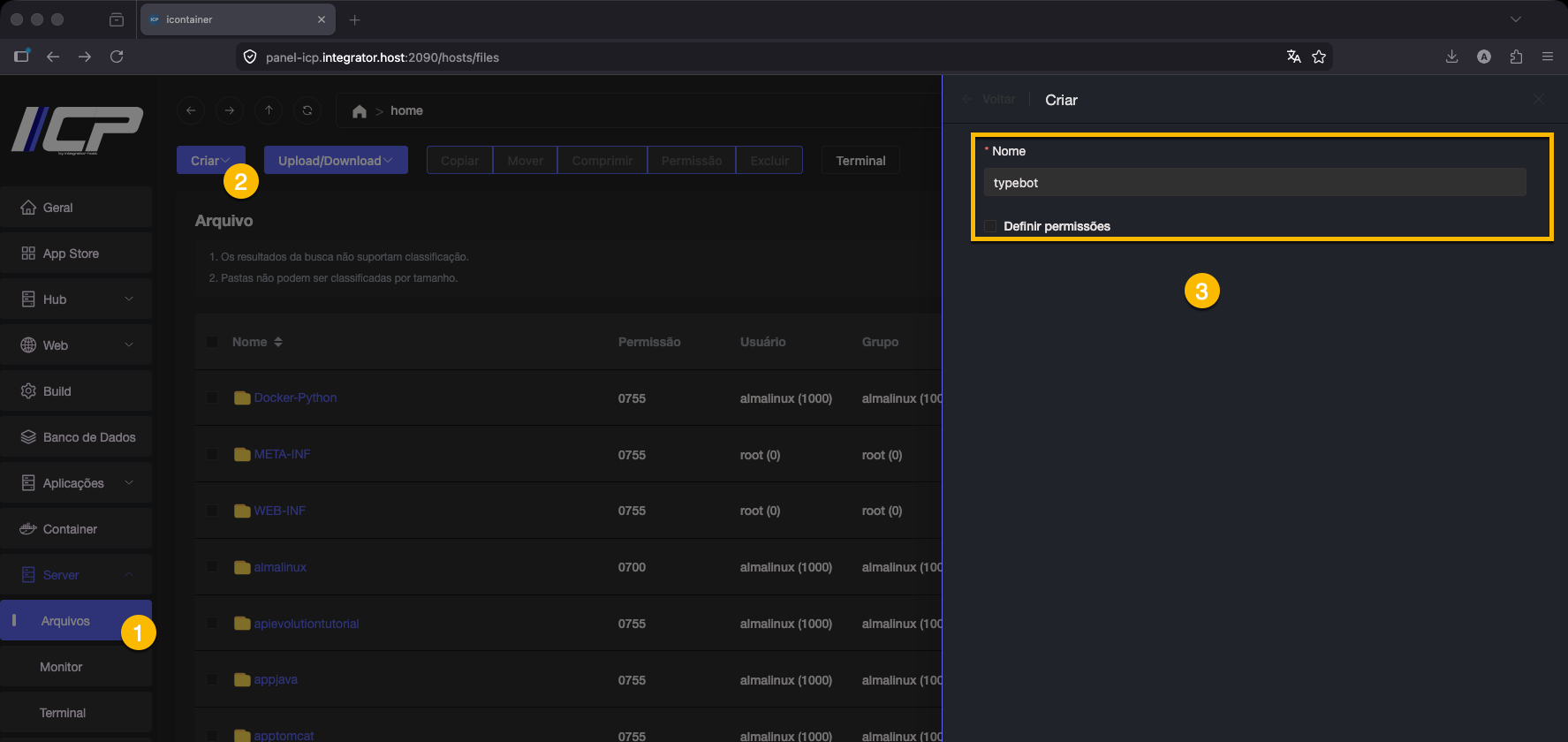The height and width of the screenshot is (742, 1568).
Task: Open the apievolutiontutorial folder link
Action: click(x=307, y=624)
